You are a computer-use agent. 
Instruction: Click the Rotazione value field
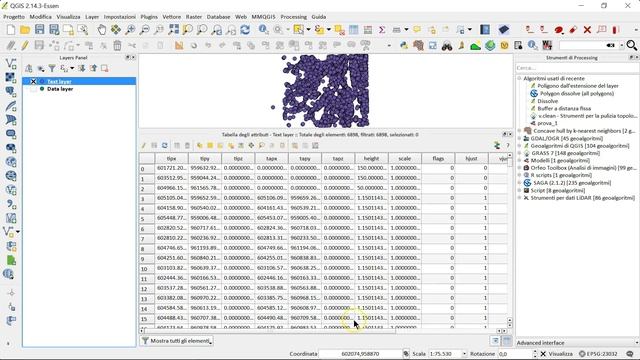515,354
